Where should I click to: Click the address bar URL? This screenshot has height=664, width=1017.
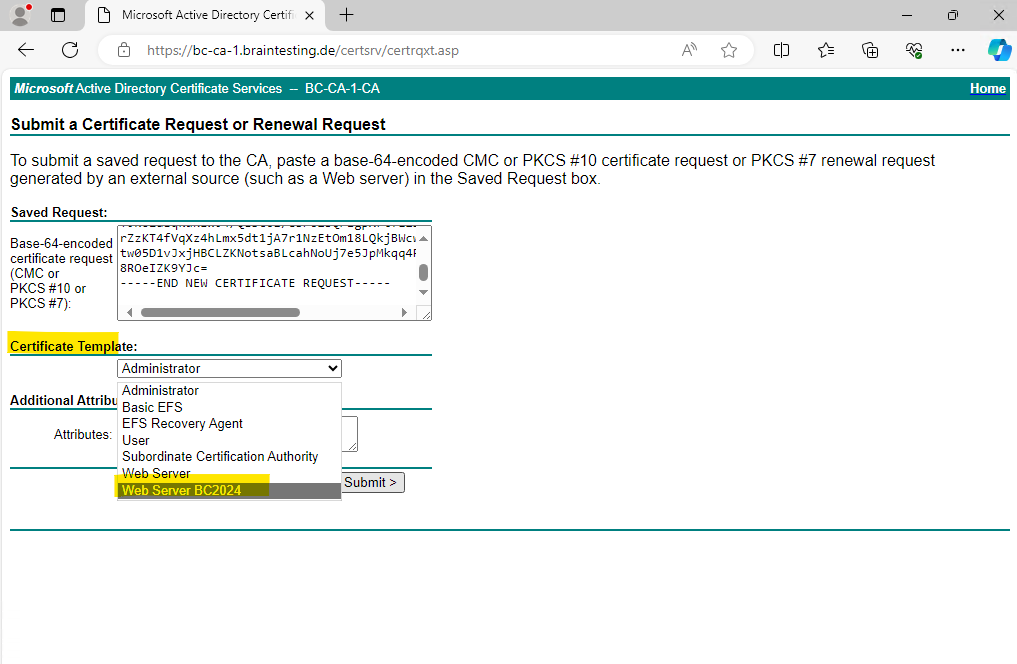[x=302, y=51]
